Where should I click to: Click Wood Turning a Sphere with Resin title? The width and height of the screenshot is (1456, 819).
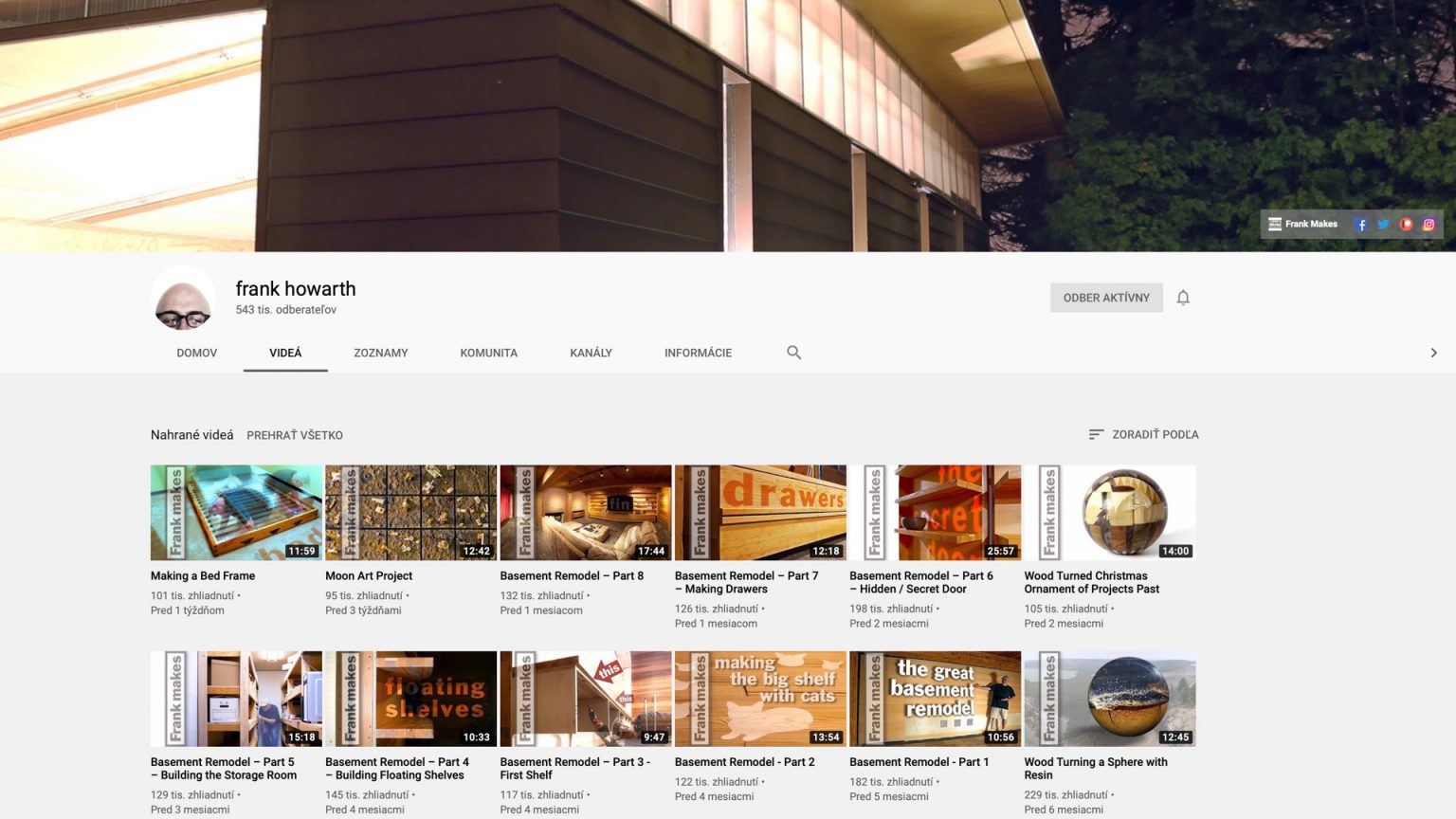point(1096,769)
